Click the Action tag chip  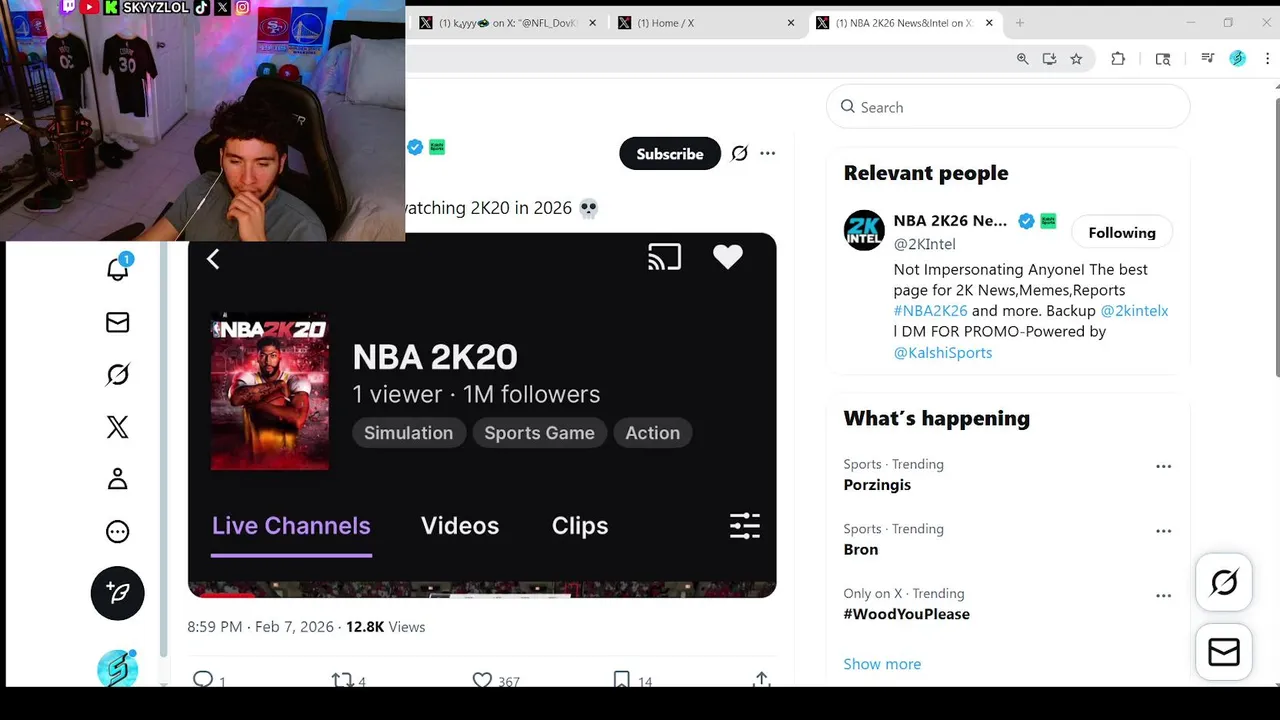point(652,433)
